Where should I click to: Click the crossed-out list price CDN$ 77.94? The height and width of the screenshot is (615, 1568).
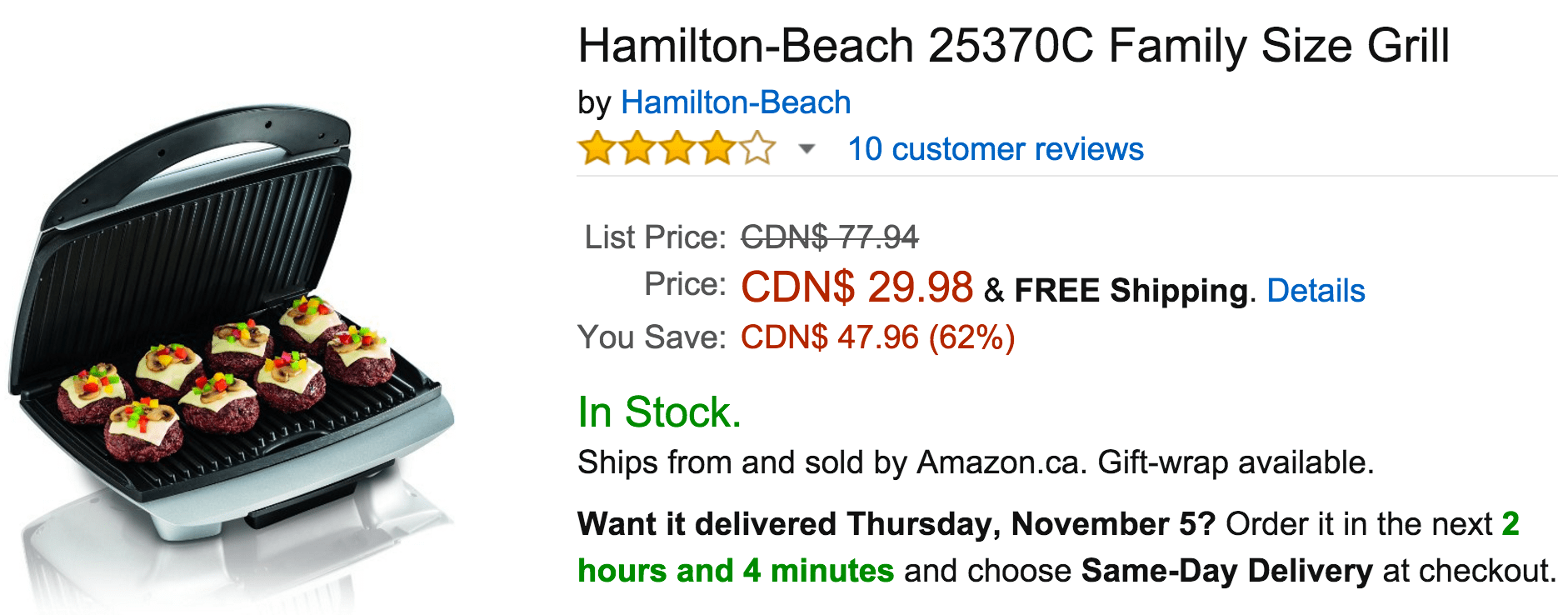tap(829, 237)
